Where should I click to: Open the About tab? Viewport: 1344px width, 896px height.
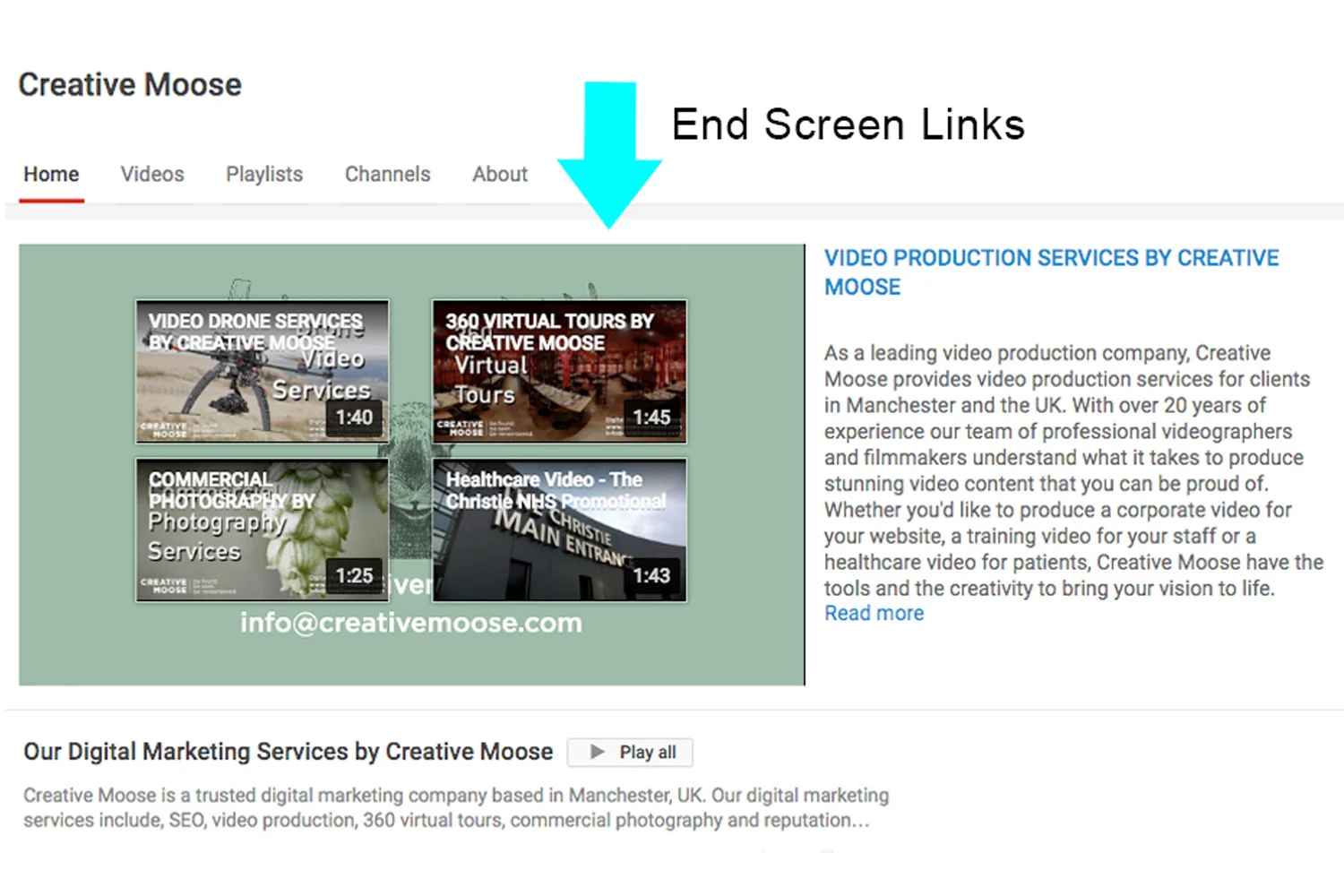pyautogui.click(x=500, y=174)
